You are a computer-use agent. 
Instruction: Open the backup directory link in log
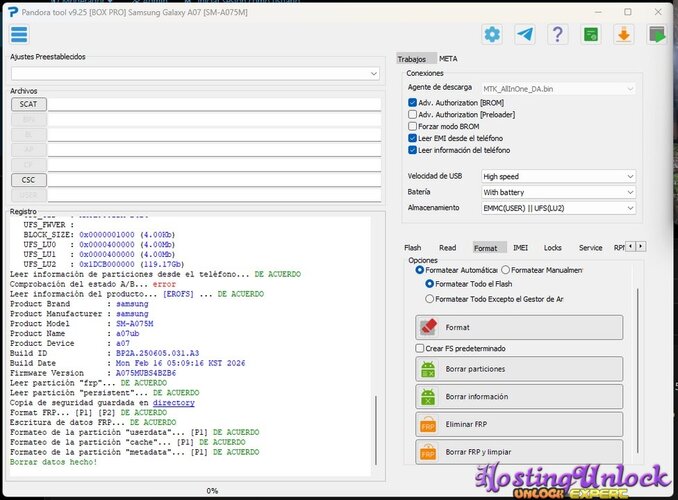(173, 403)
